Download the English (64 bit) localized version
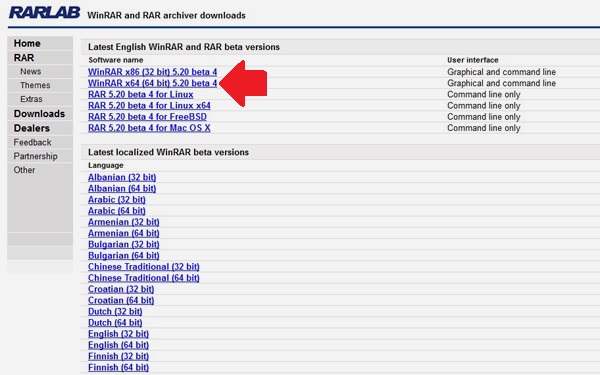Screen dimensions: 600x375 pyautogui.click(x=118, y=345)
